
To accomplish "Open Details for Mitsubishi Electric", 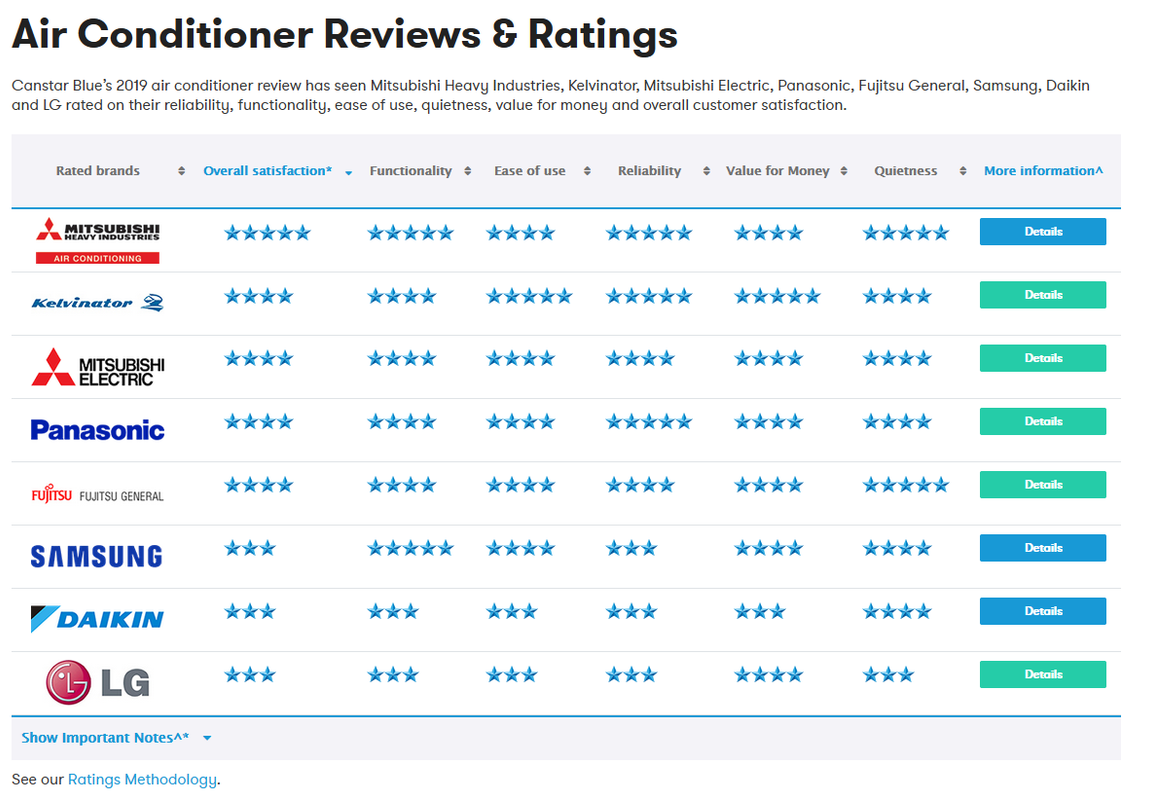I will pos(1043,358).
